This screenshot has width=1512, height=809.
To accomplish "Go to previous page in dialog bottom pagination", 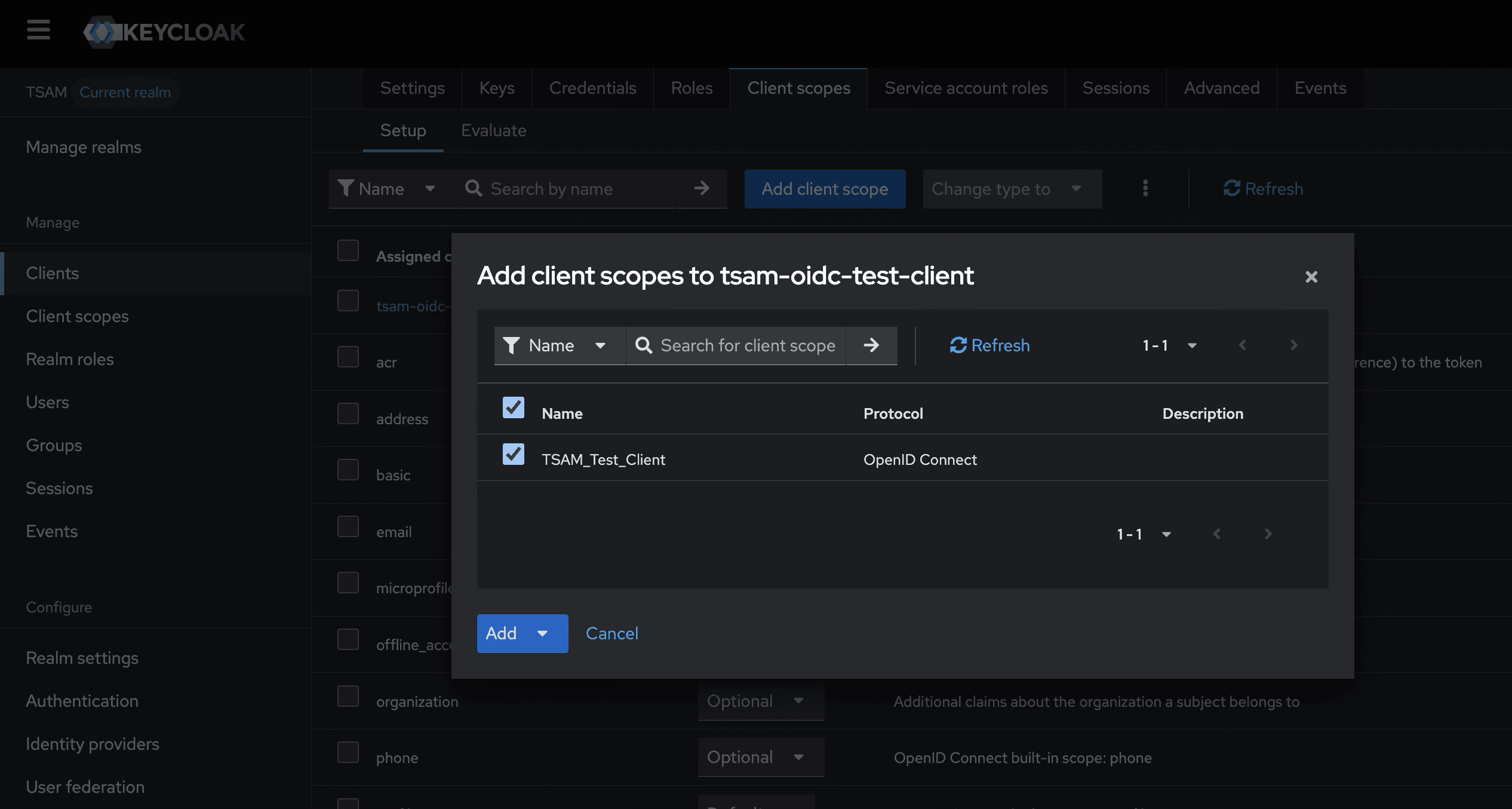I will pyautogui.click(x=1217, y=534).
